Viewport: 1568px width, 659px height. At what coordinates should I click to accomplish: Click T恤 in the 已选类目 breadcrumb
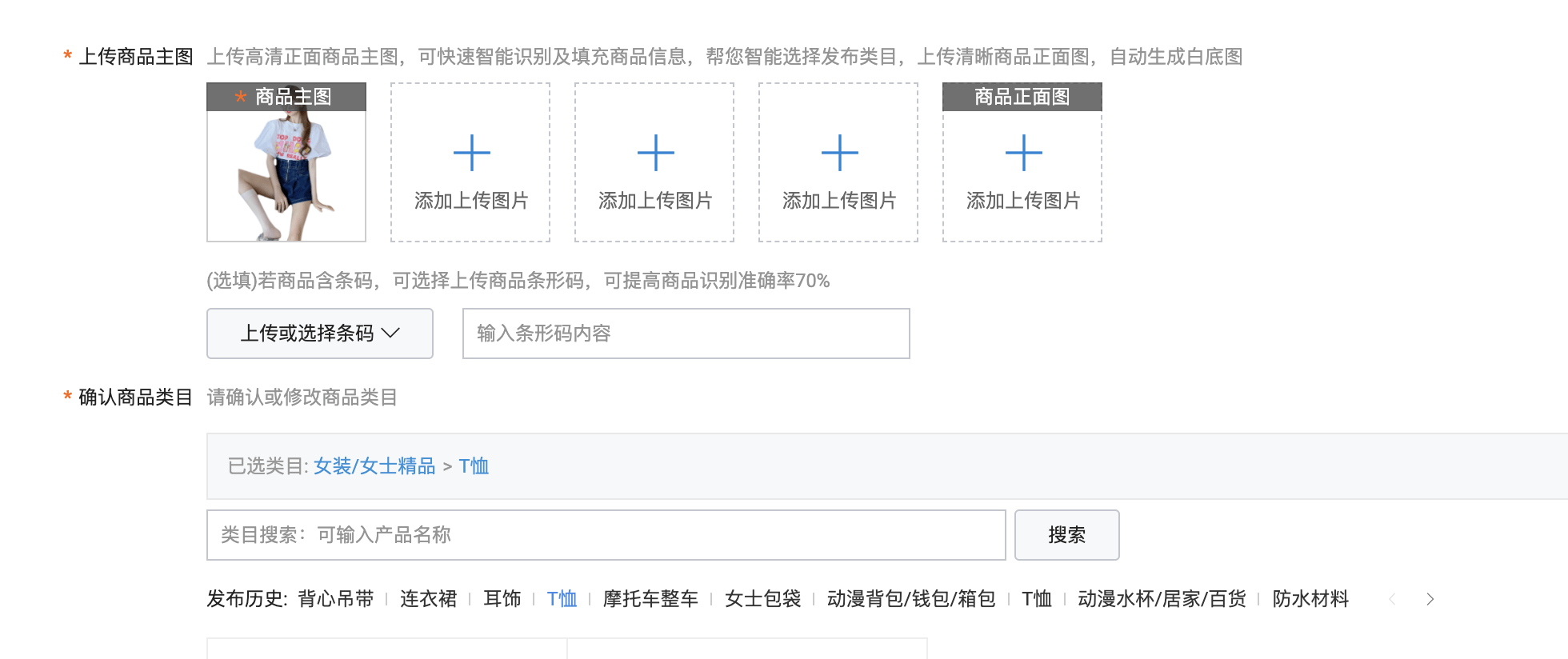[474, 466]
